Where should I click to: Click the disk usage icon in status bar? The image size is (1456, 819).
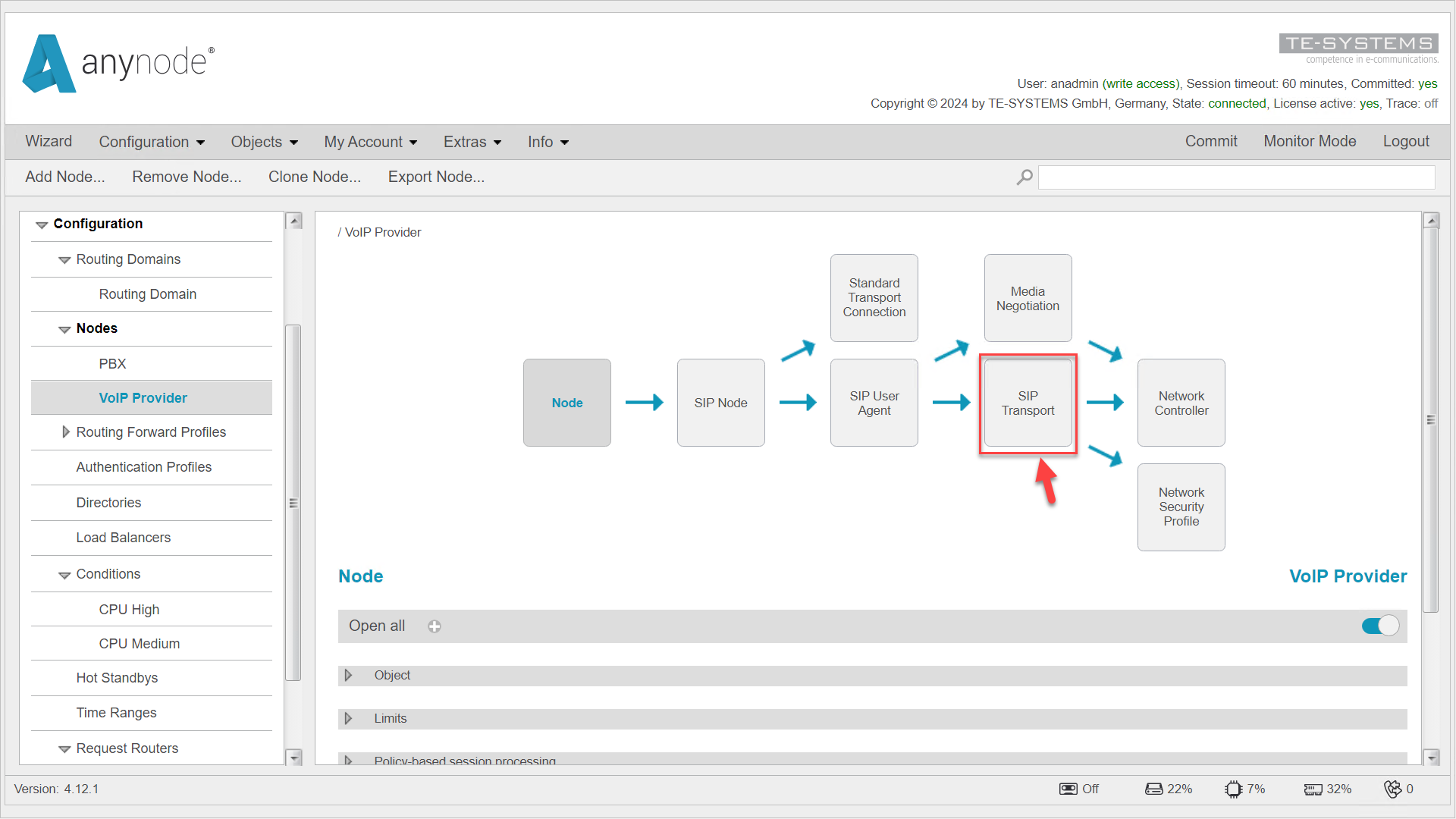coord(1153,789)
